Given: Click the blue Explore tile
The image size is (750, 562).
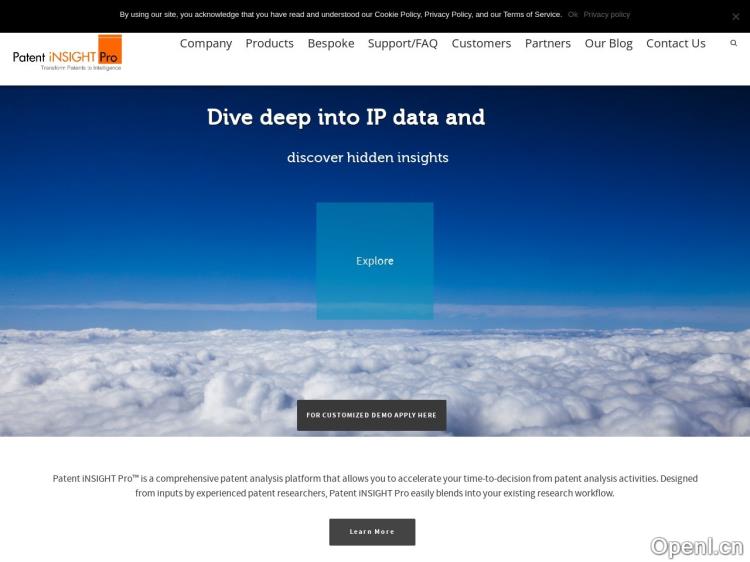Looking at the screenshot, I should [x=375, y=261].
